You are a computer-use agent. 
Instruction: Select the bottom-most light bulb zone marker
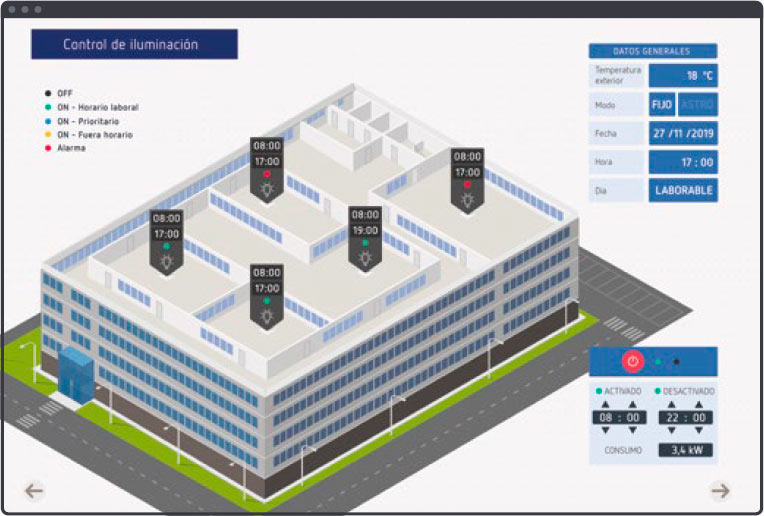click(266, 295)
